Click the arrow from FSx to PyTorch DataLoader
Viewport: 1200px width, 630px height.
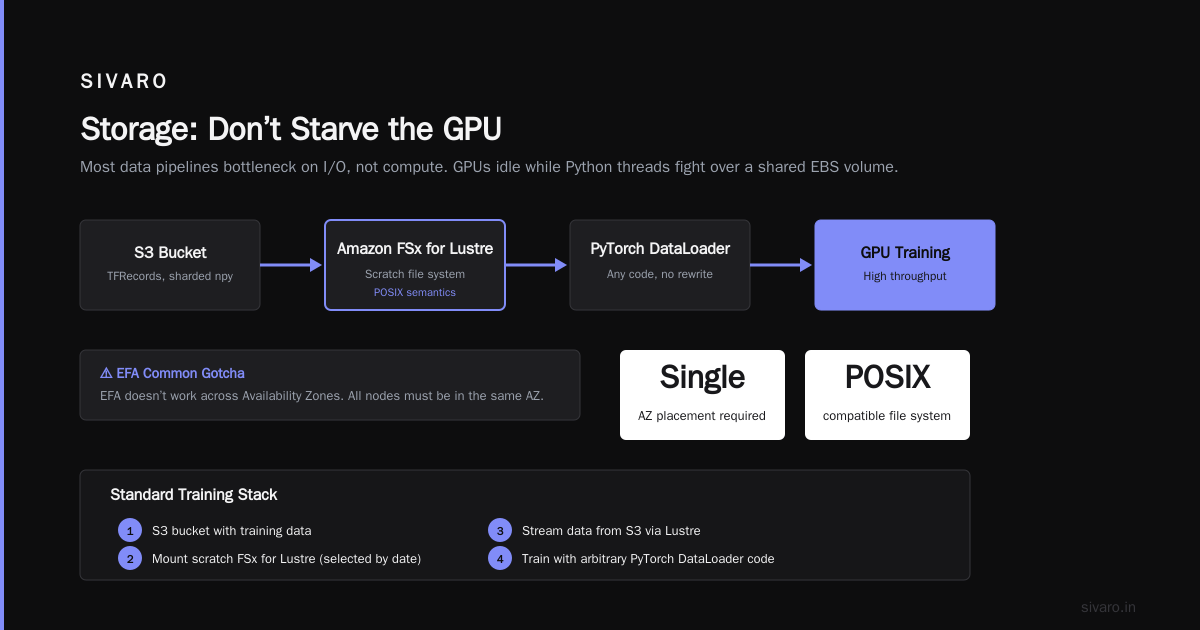537,265
